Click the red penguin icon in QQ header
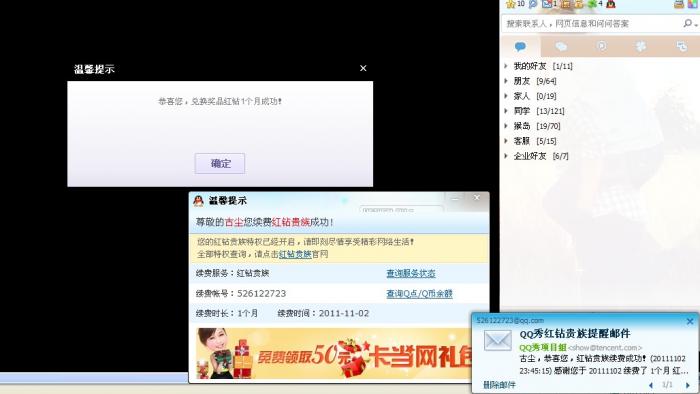Screen dimensions: 700x394 611,4
